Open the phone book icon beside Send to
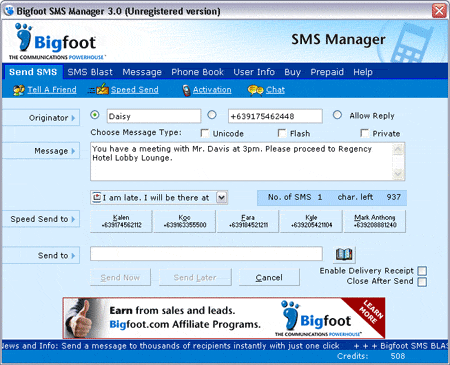 (344, 254)
